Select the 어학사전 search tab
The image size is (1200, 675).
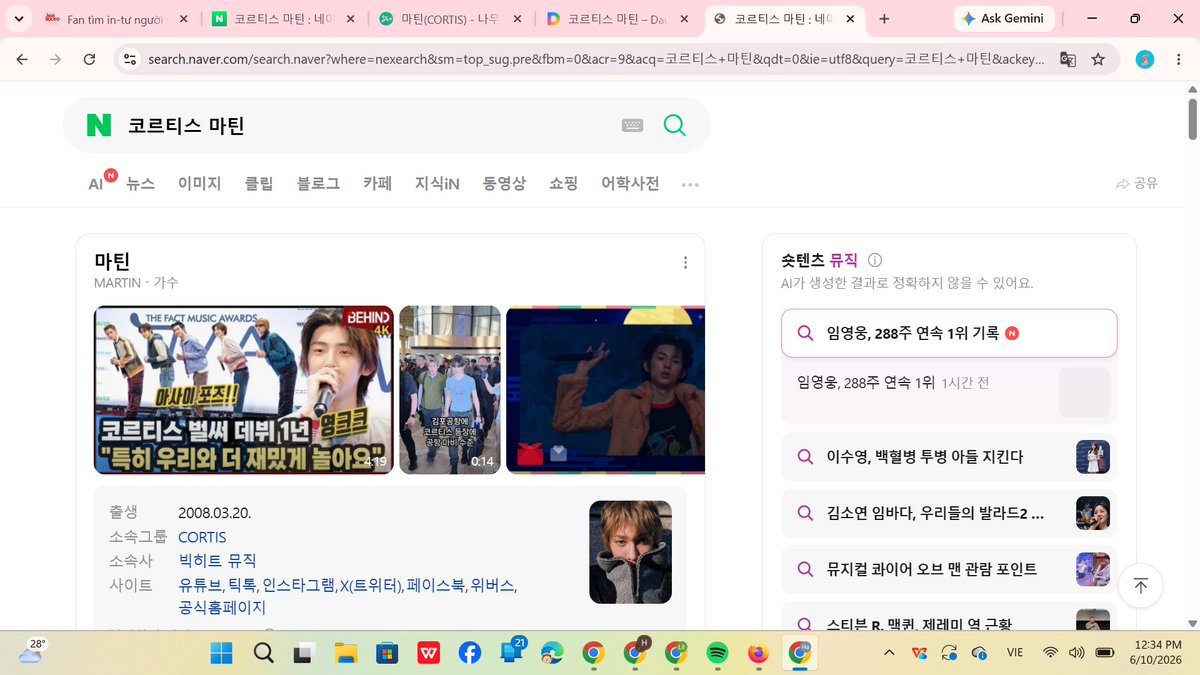630,183
